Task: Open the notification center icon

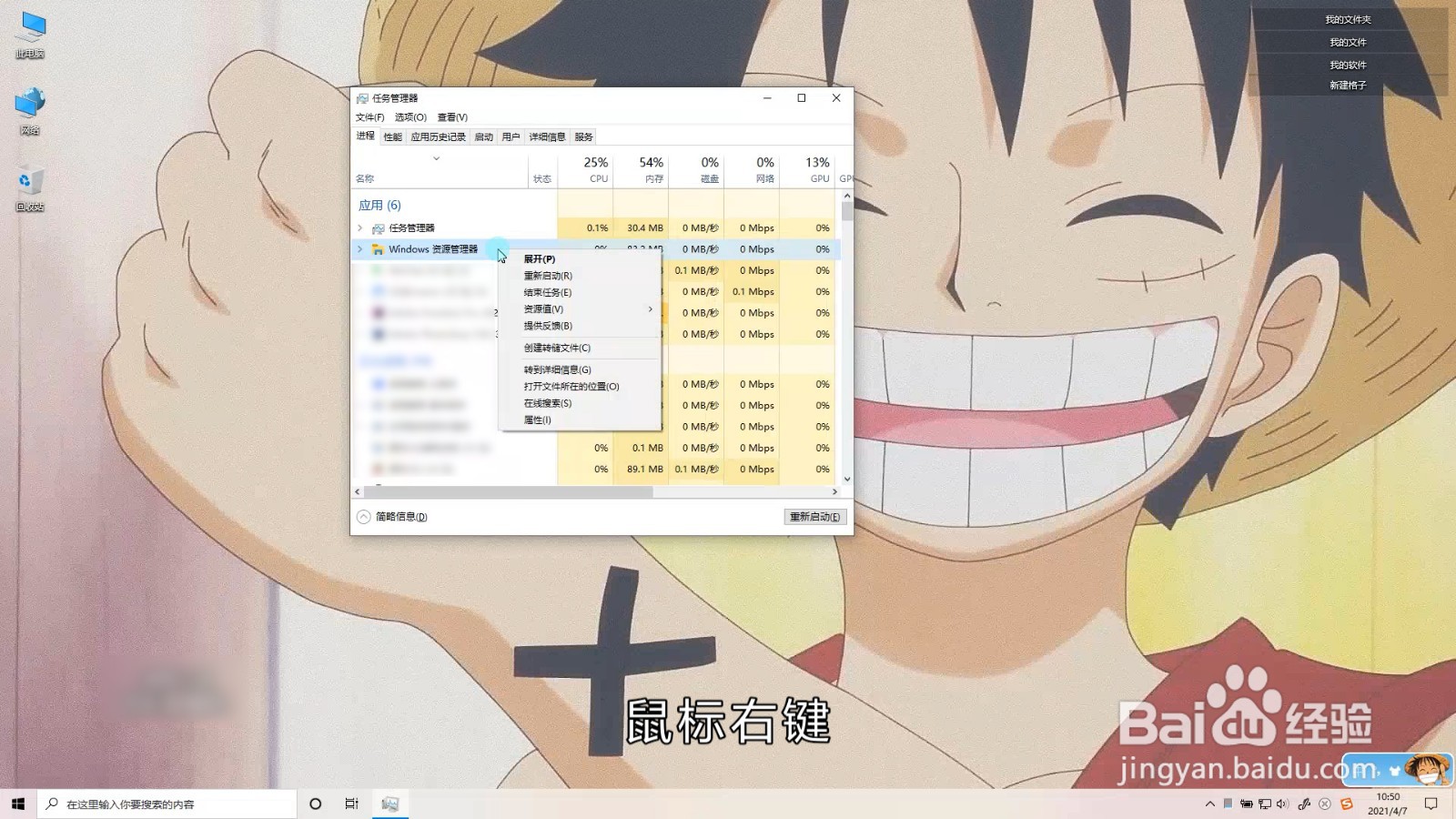Action: 1431,804
